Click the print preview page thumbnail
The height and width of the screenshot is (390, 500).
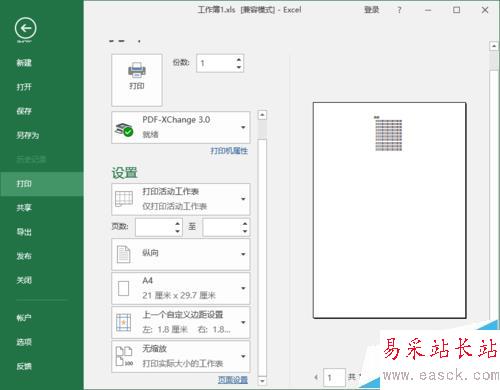(389, 210)
